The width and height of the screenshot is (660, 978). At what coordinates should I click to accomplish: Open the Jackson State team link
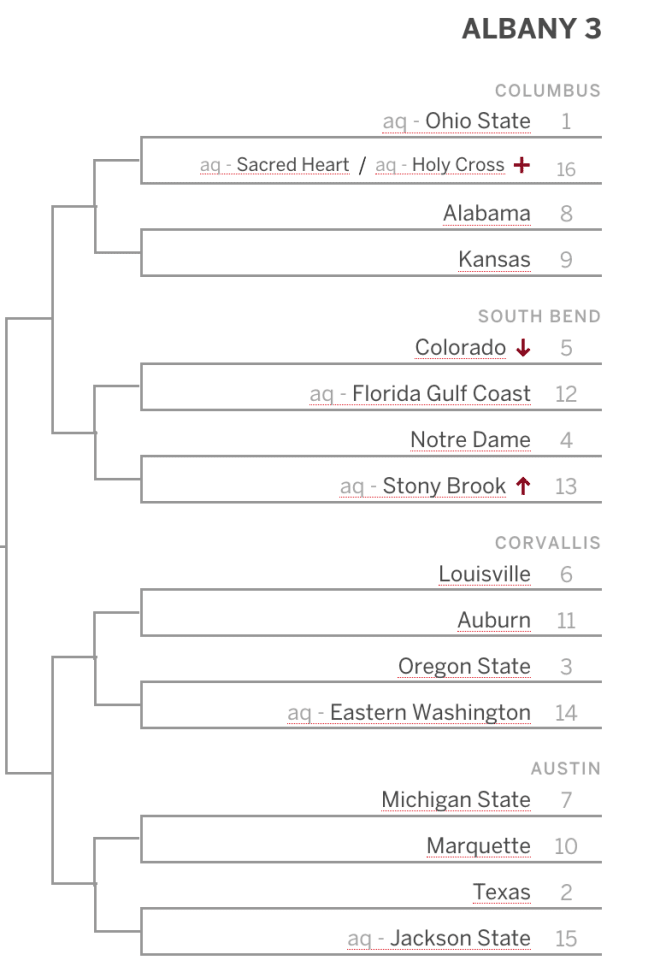tap(460, 938)
